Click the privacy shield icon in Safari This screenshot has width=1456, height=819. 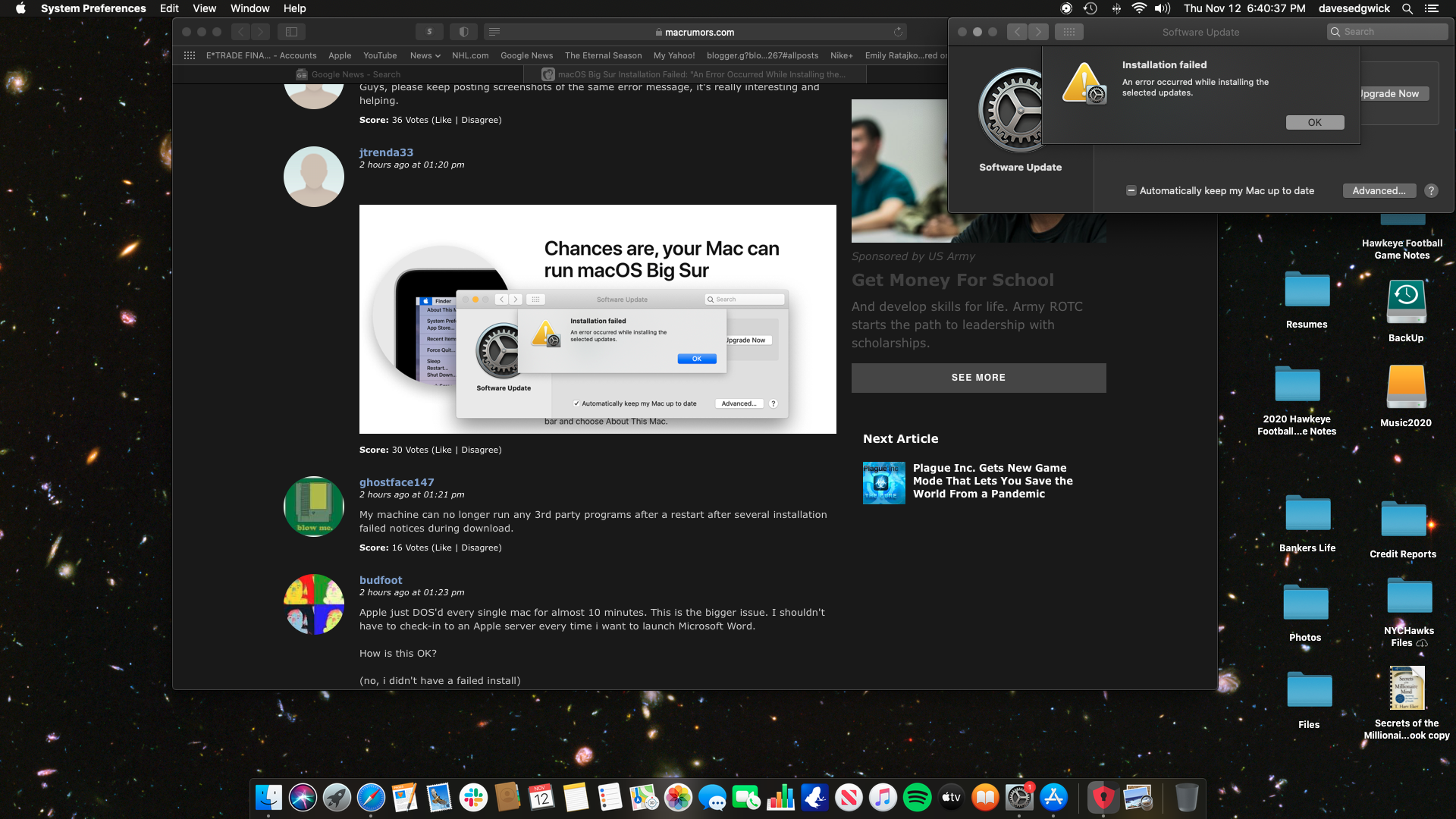tap(463, 32)
